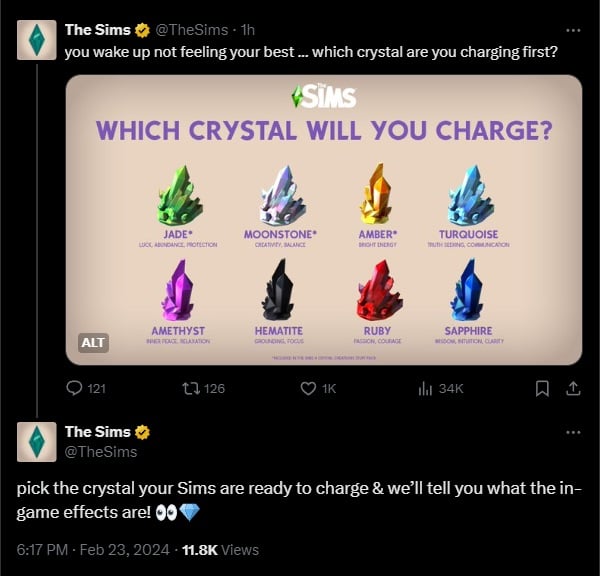The width and height of the screenshot is (600, 576).
Task: Open the top tweet's three-dot more menu
Action: tap(573, 30)
